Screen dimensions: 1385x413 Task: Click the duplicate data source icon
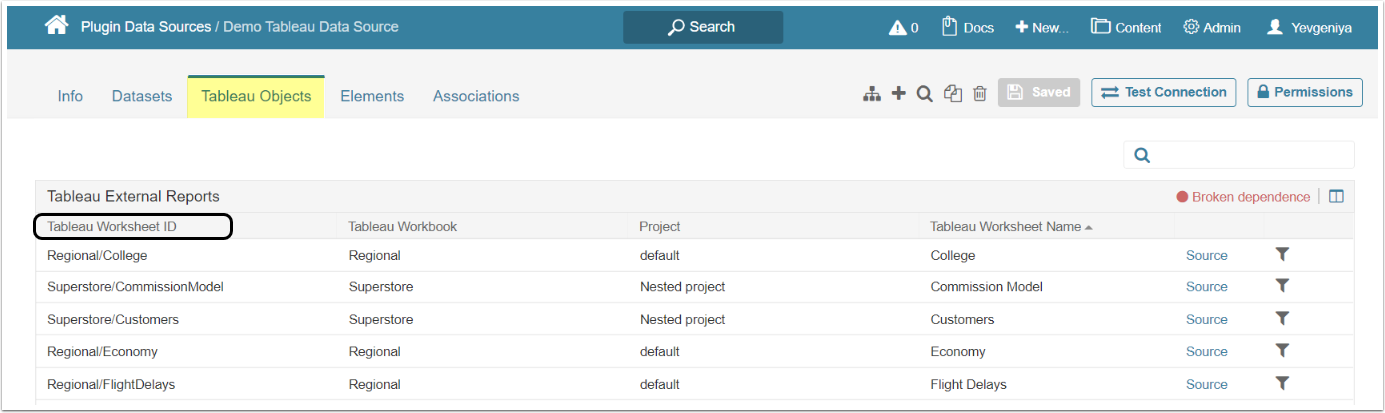coord(953,93)
